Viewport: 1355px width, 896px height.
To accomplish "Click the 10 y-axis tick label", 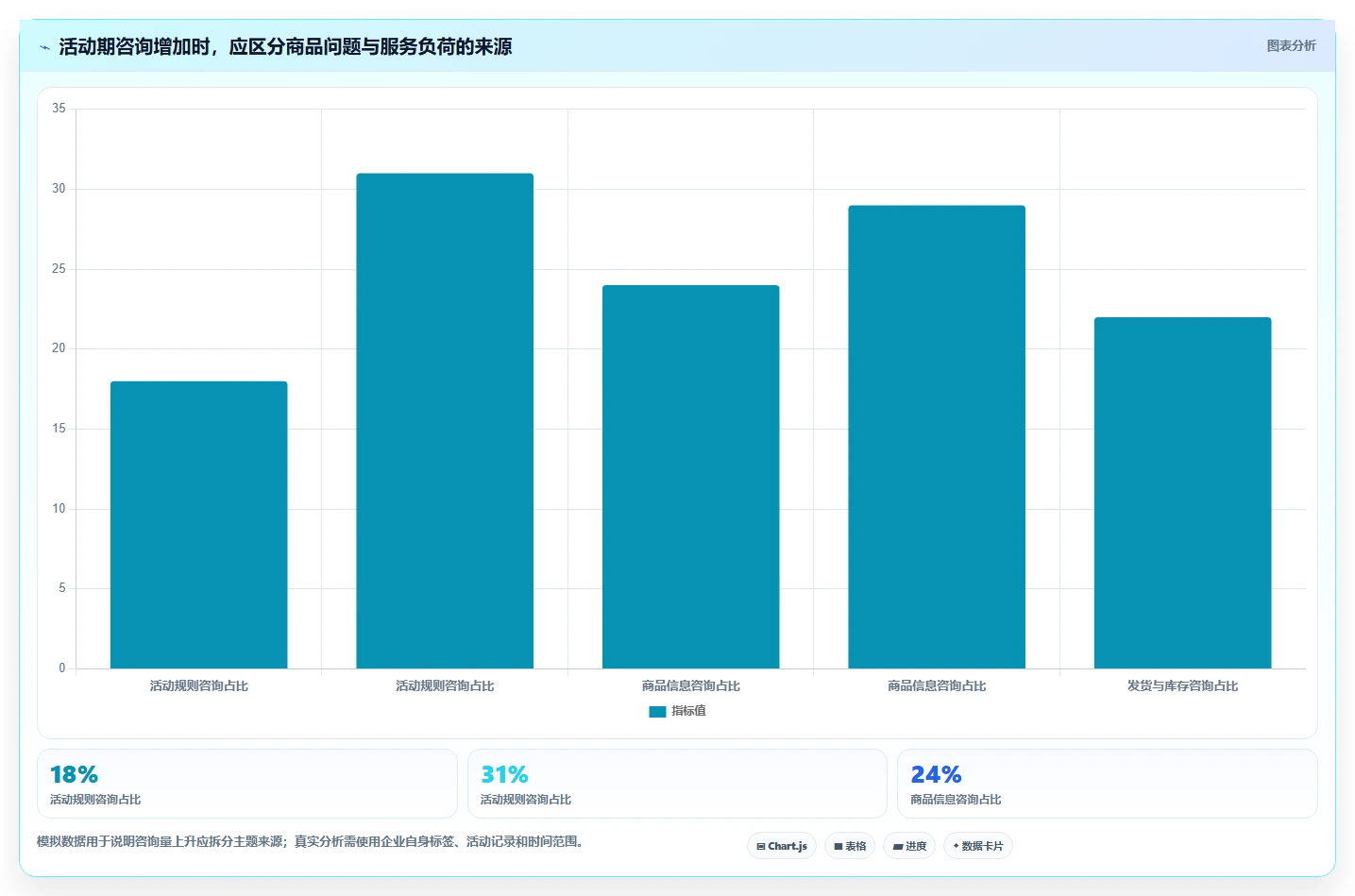I will click(x=59, y=509).
